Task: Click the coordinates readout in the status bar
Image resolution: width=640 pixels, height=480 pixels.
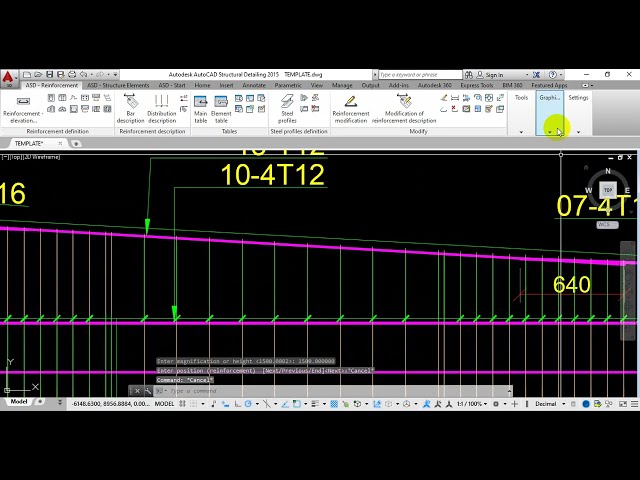Action: tap(111, 404)
